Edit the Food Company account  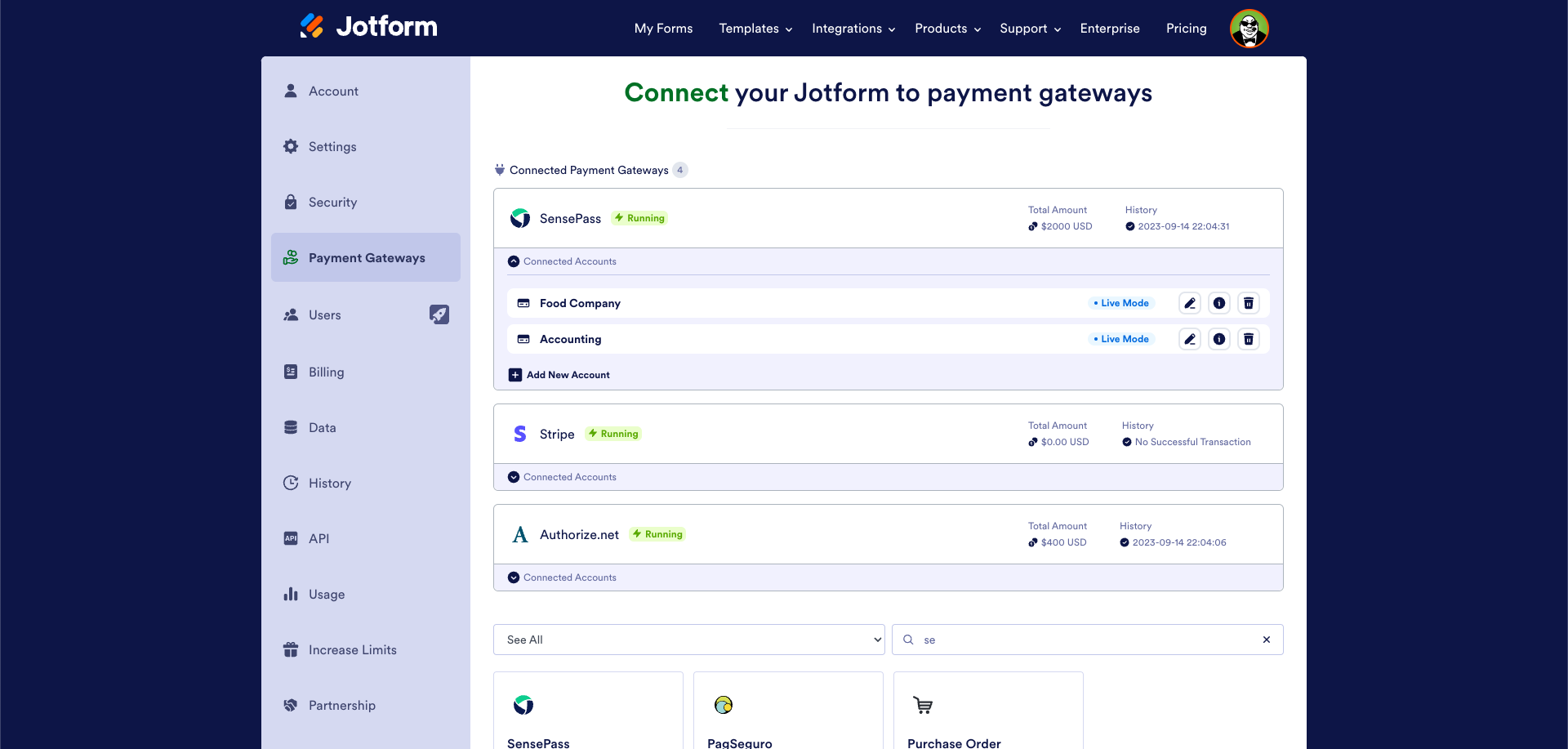(1190, 303)
